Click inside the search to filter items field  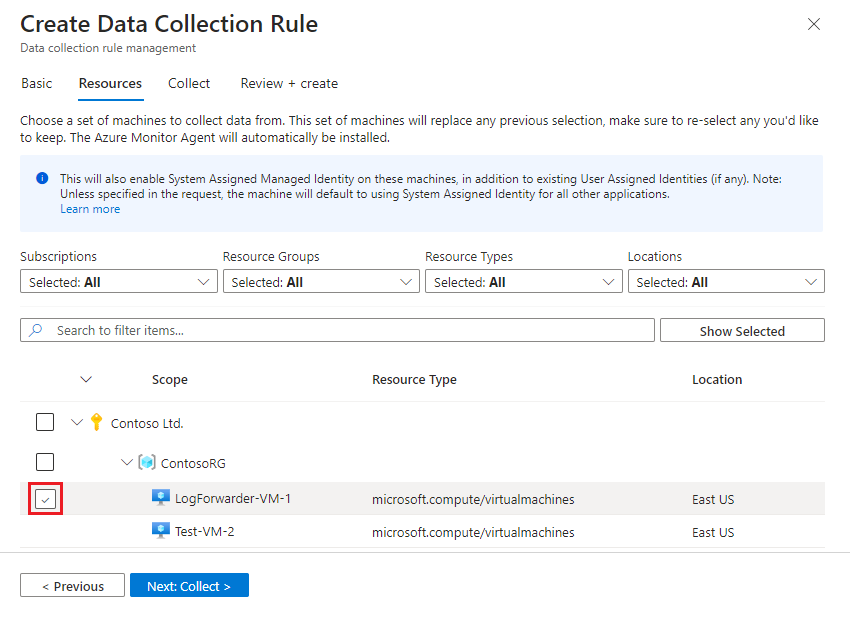pyautogui.click(x=300, y=329)
